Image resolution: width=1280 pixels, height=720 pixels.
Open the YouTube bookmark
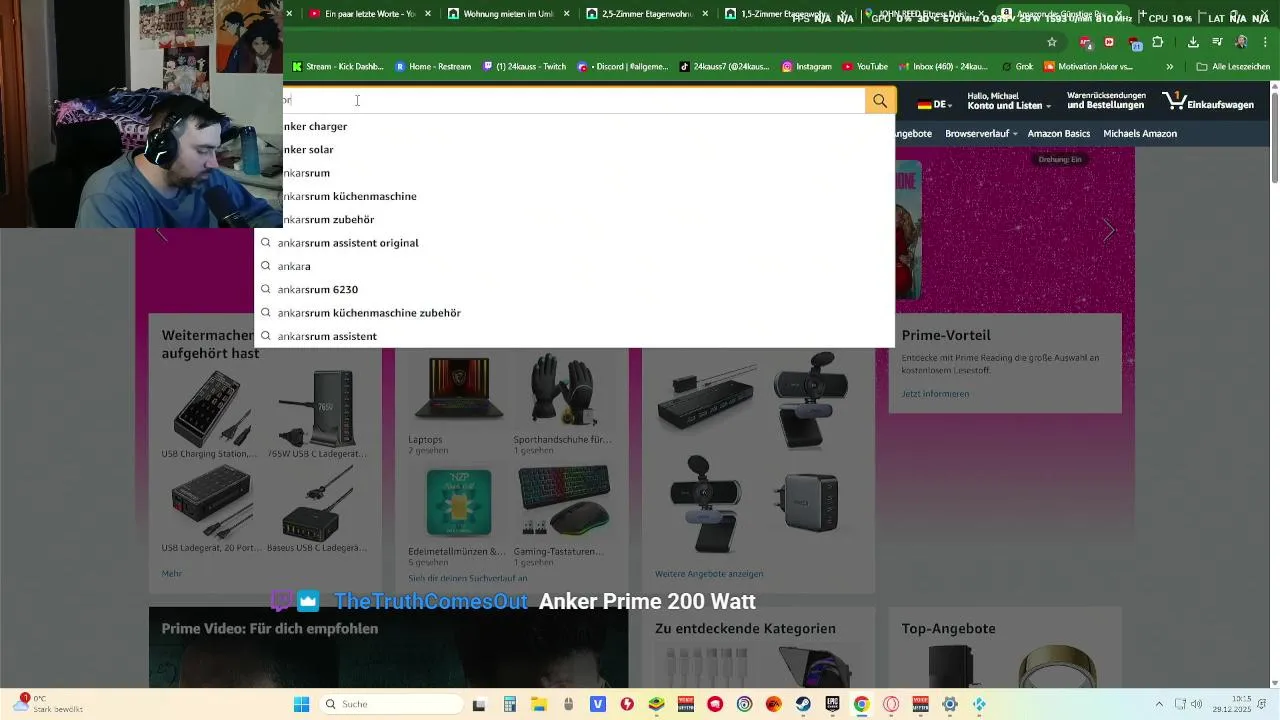tap(865, 66)
